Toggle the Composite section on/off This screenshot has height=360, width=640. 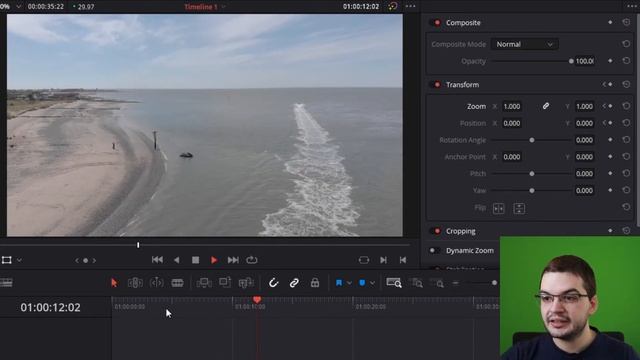coord(436,22)
